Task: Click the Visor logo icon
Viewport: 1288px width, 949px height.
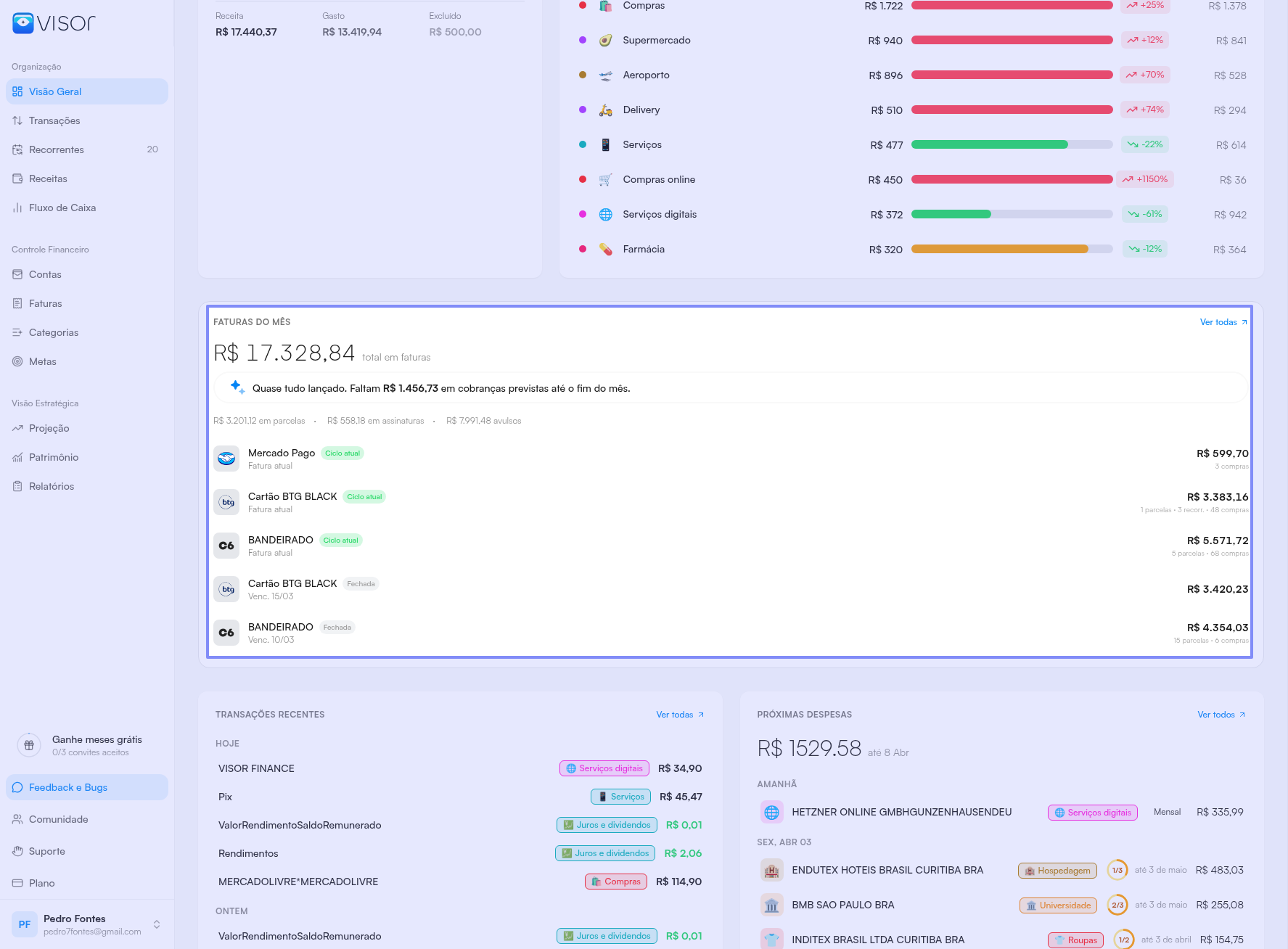Action: pos(23,23)
